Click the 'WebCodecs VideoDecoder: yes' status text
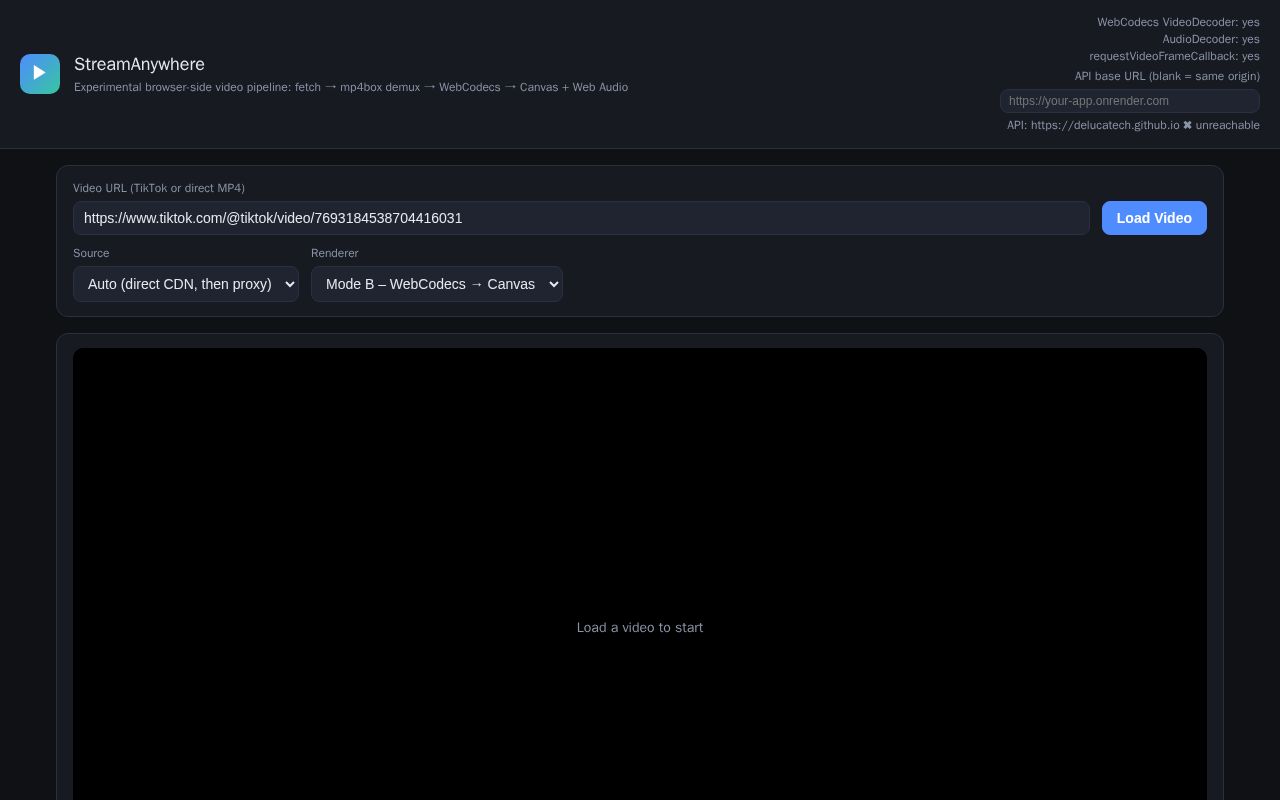This screenshot has width=1280, height=800. [1178, 22]
